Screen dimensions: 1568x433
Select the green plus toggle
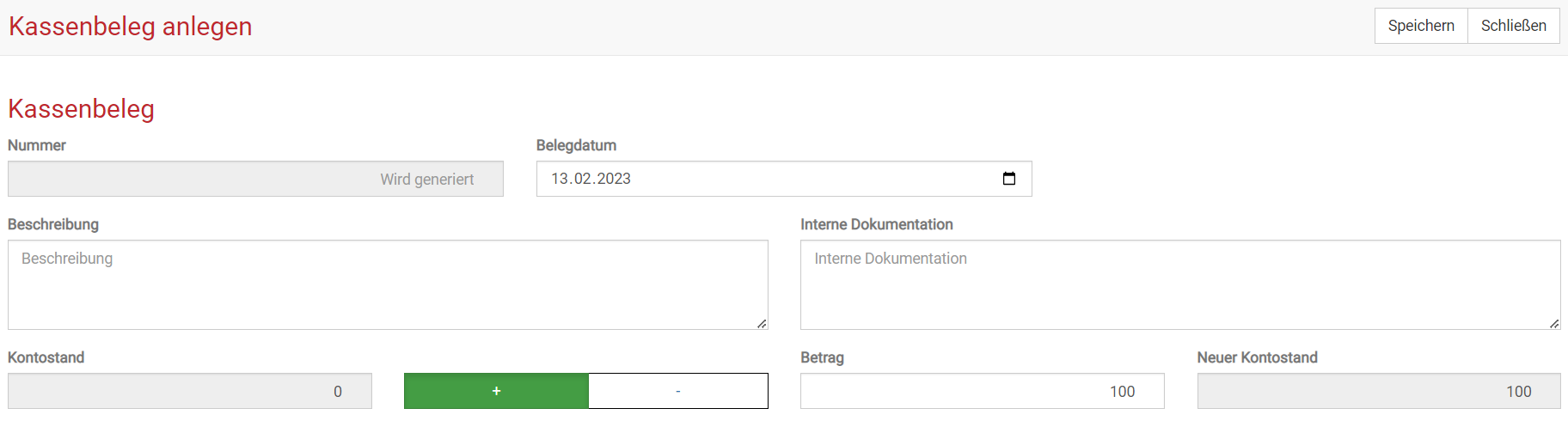pyautogui.click(x=496, y=391)
